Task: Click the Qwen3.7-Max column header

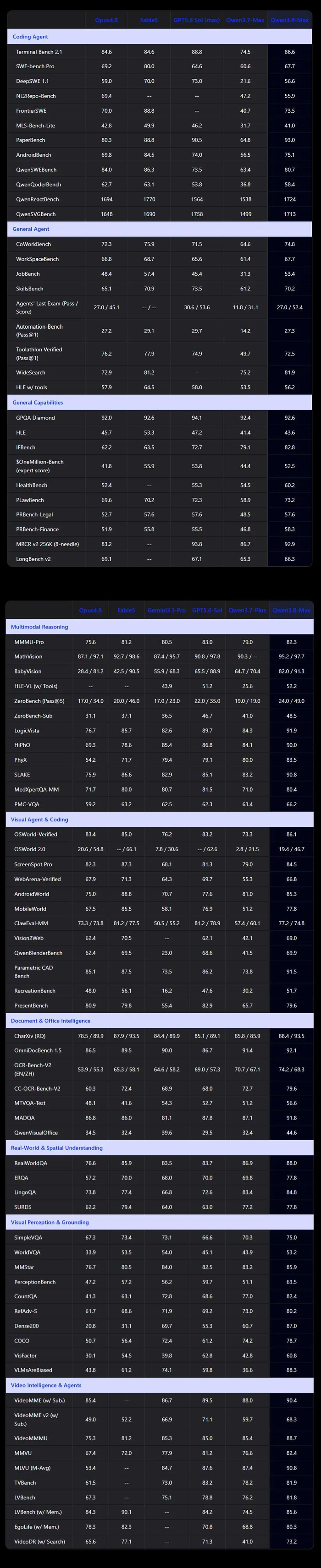Action: 245,20
